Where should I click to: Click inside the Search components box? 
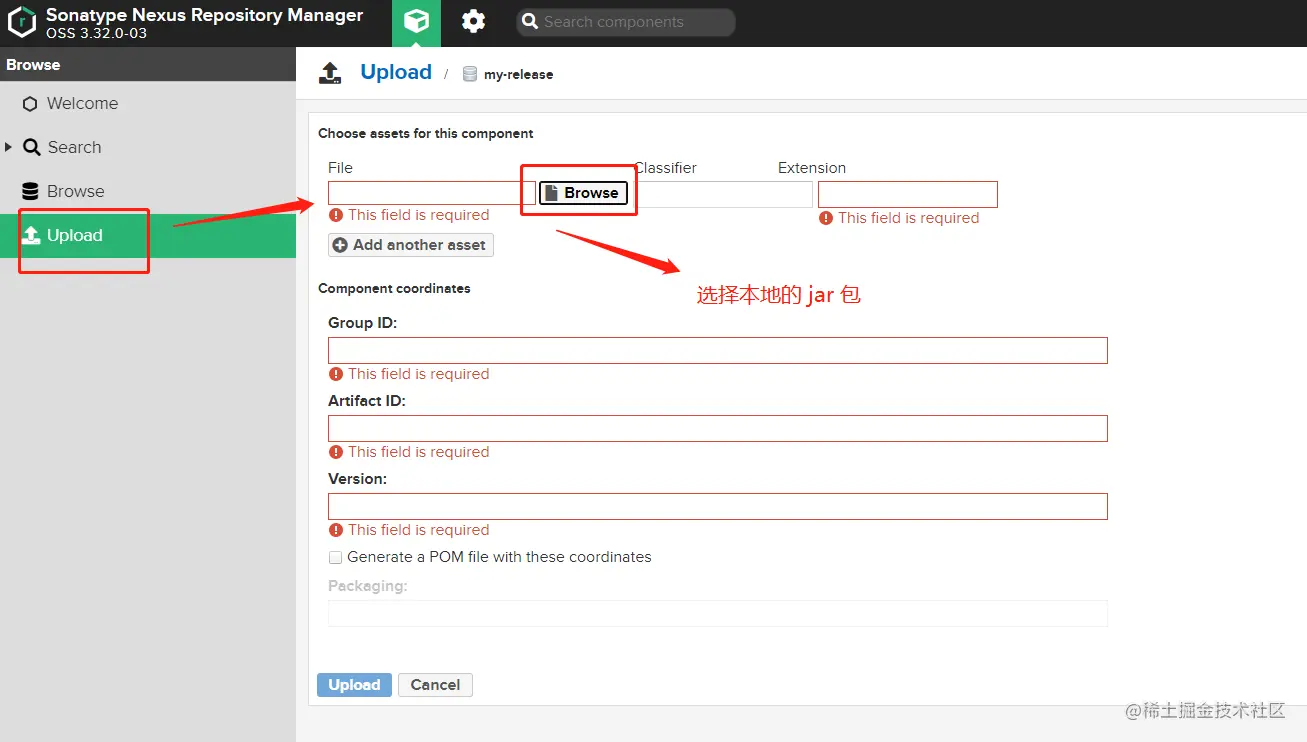626,22
